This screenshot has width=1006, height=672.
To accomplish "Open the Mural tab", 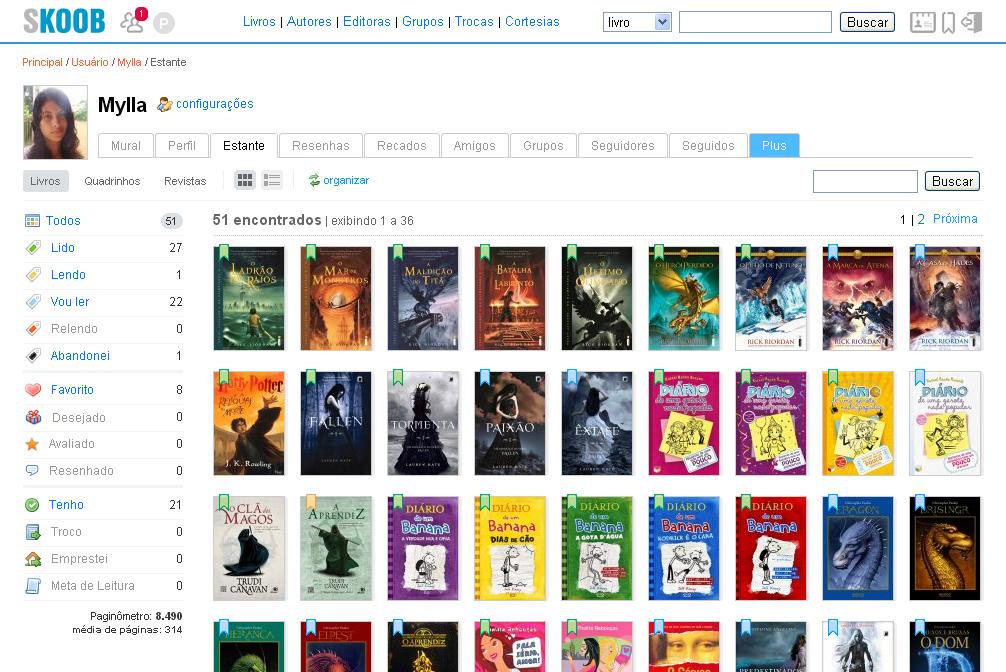I will click(x=126, y=146).
